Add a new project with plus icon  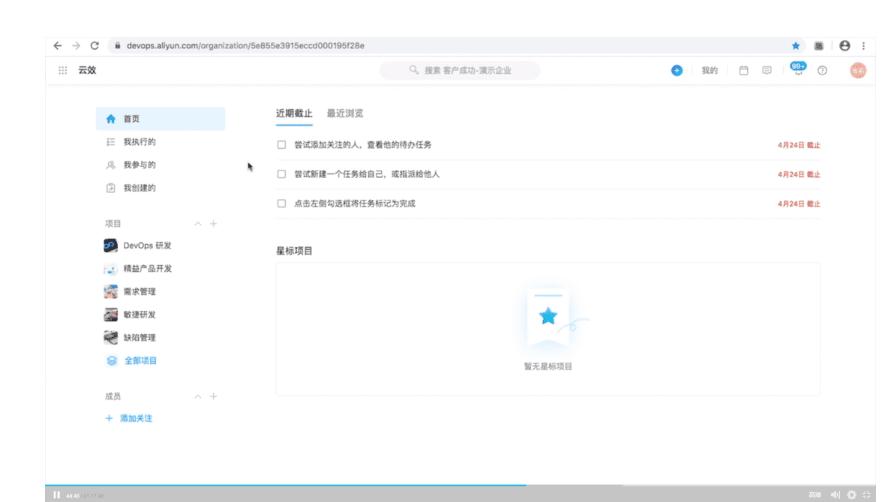pos(213,224)
